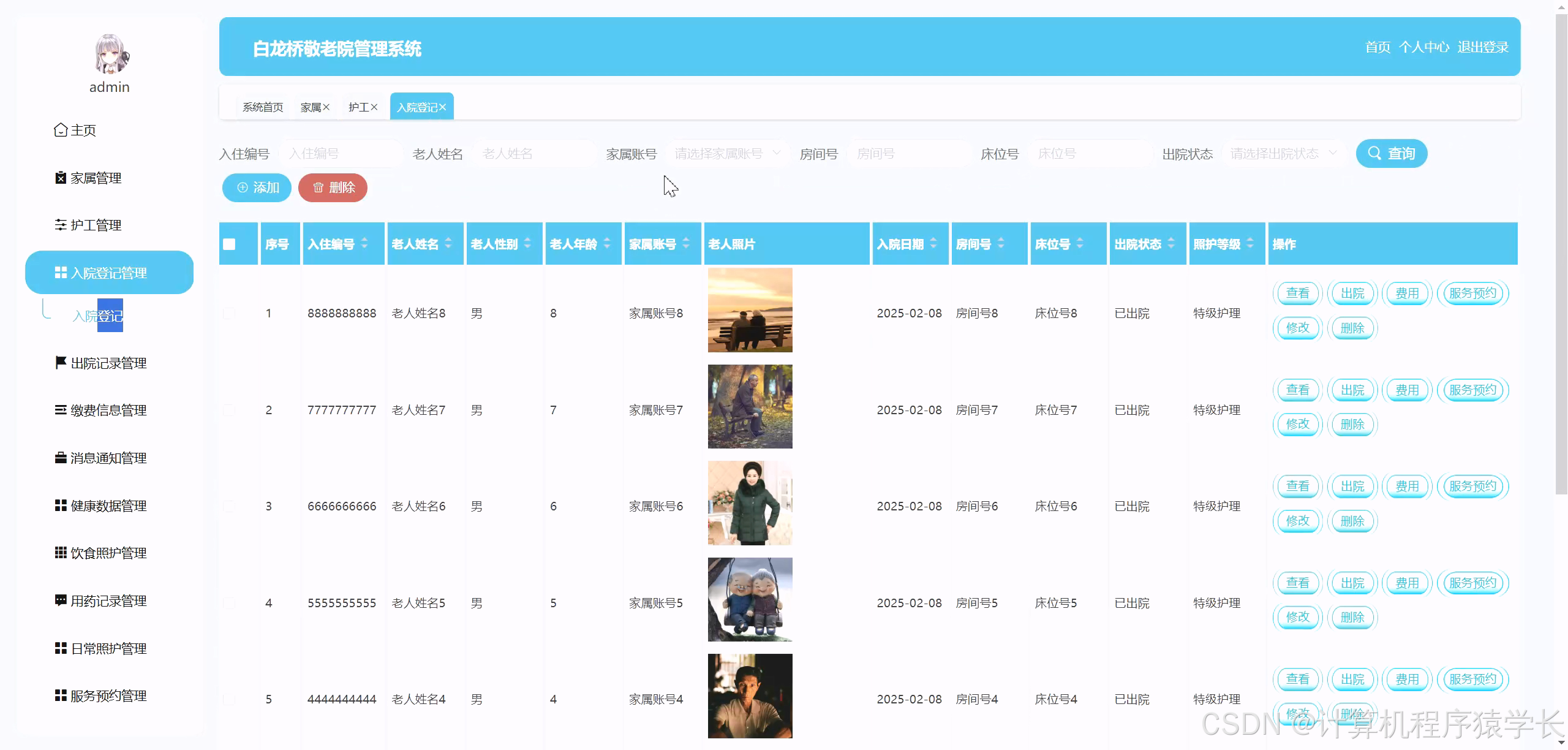Click the trash icon in 删除 button

pos(318,187)
